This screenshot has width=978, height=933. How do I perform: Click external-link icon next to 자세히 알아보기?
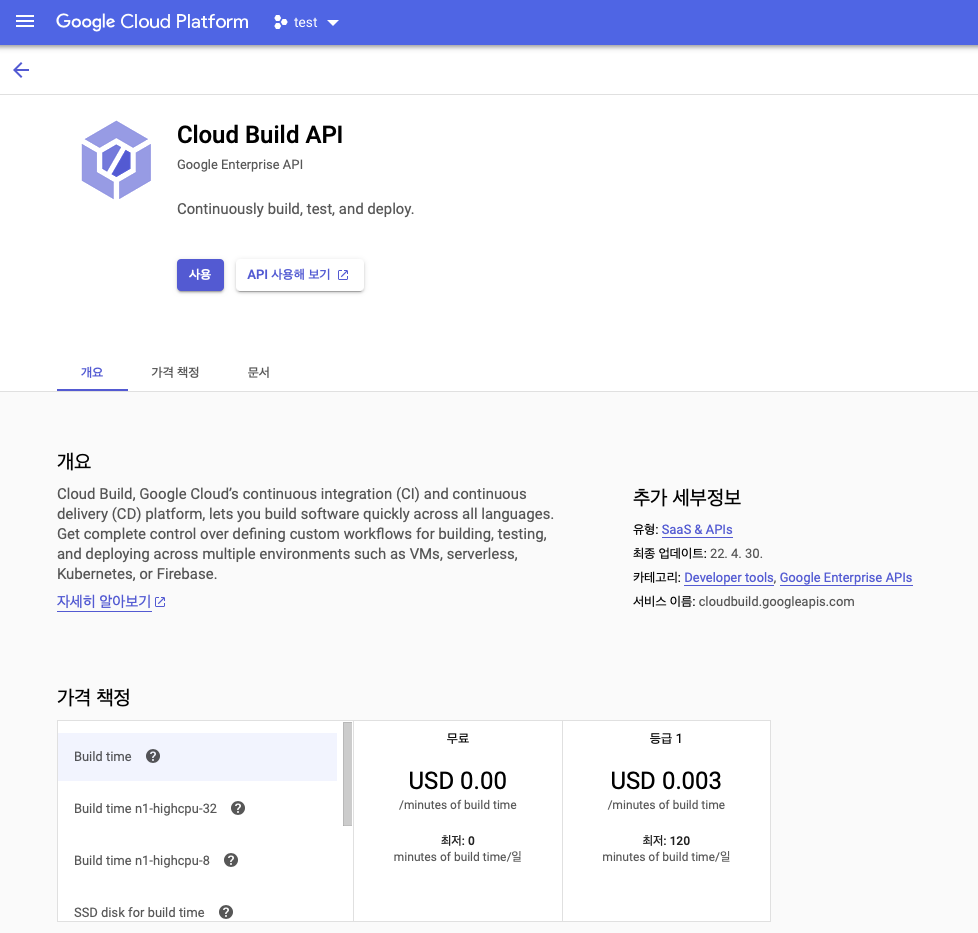click(x=160, y=602)
